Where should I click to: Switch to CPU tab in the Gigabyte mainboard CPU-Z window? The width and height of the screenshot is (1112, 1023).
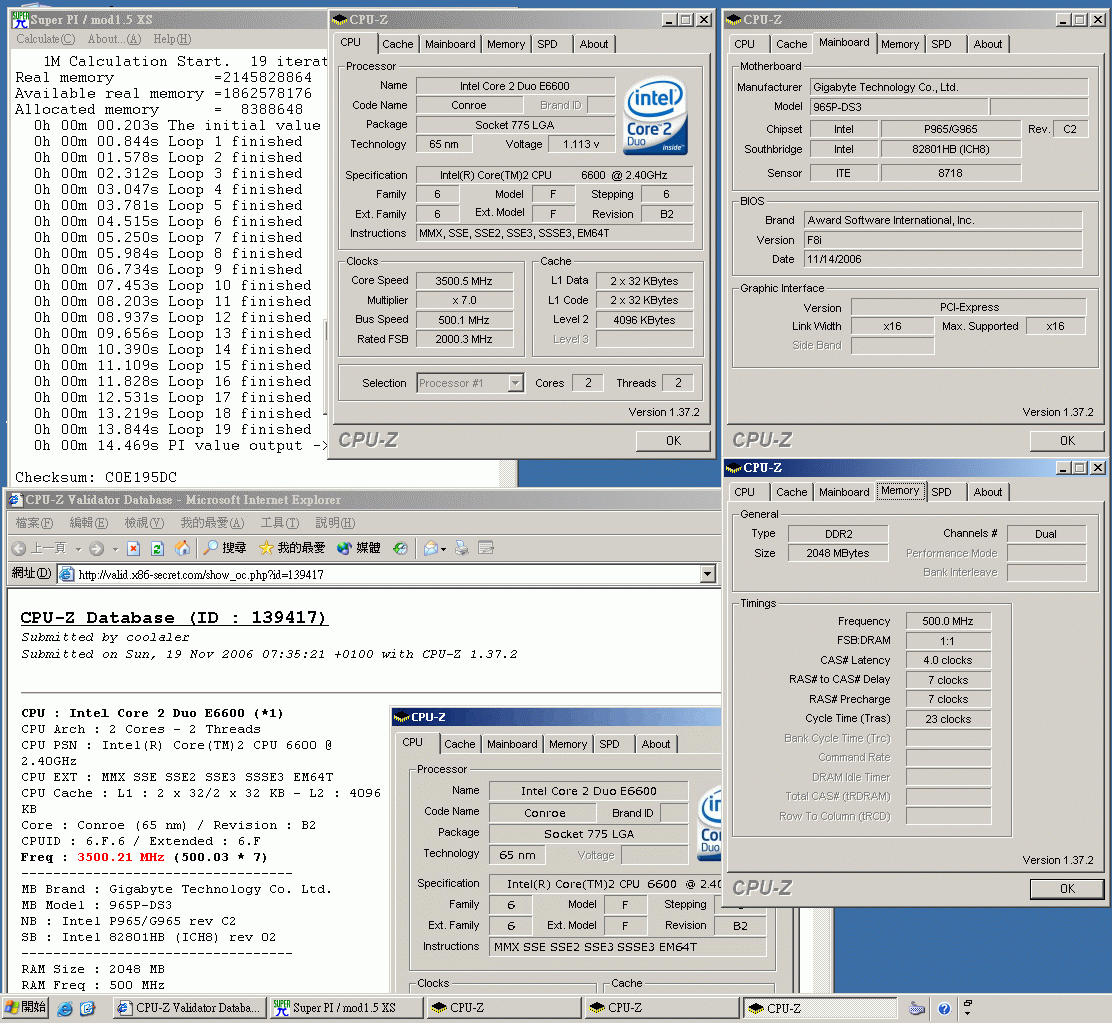(x=745, y=44)
